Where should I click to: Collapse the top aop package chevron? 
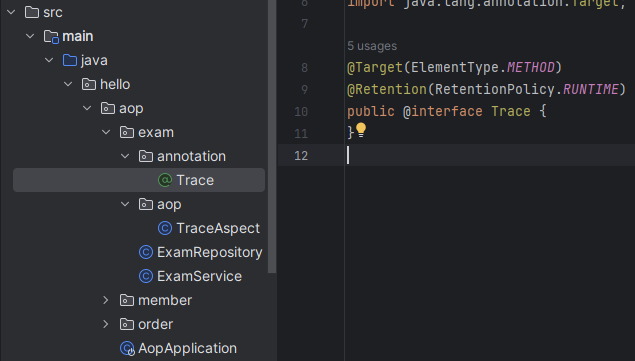pos(87,108)
